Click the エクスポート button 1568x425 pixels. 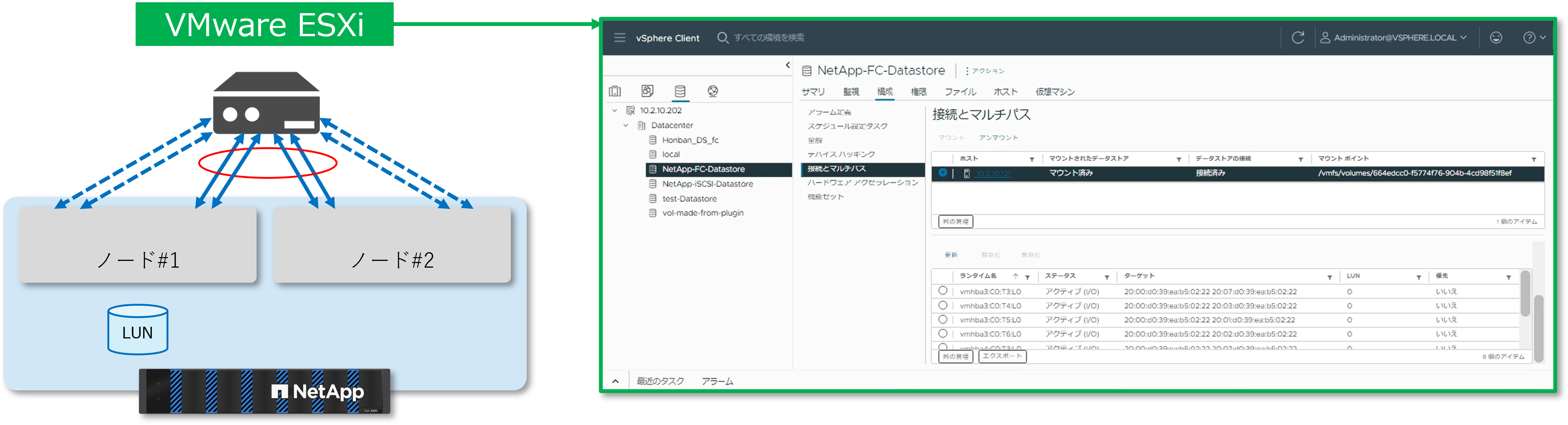[x=1002, y=356]
